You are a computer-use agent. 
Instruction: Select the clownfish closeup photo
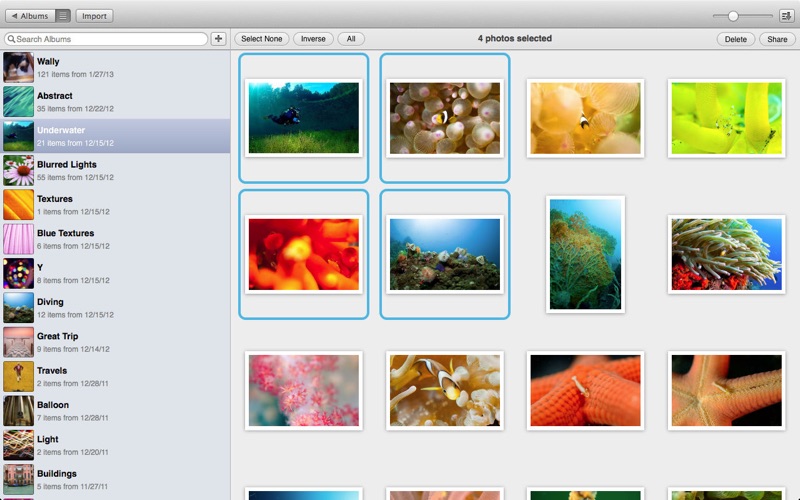445,390
